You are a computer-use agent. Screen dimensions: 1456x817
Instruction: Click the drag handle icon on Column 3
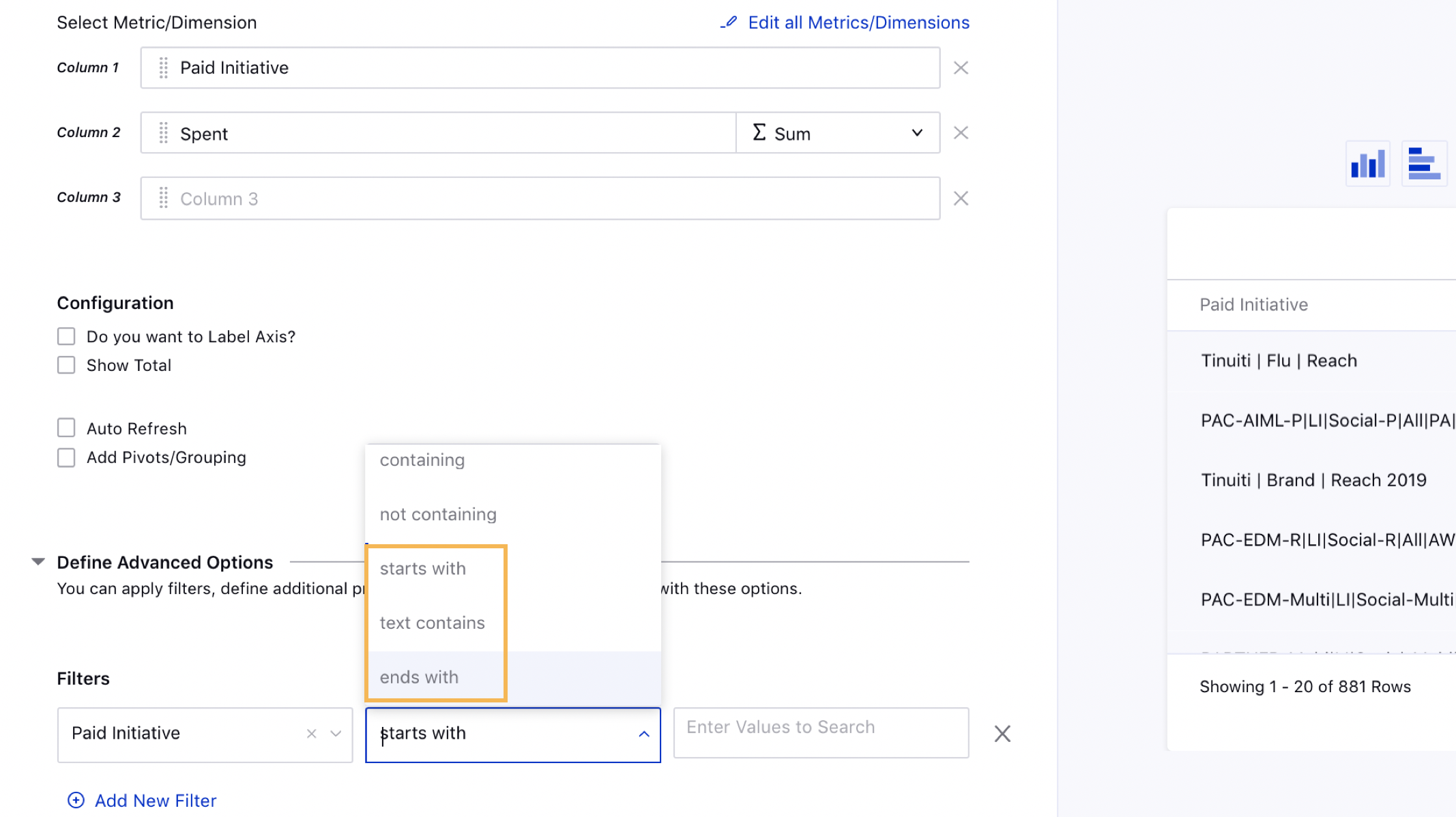click(x=163, y=198)
